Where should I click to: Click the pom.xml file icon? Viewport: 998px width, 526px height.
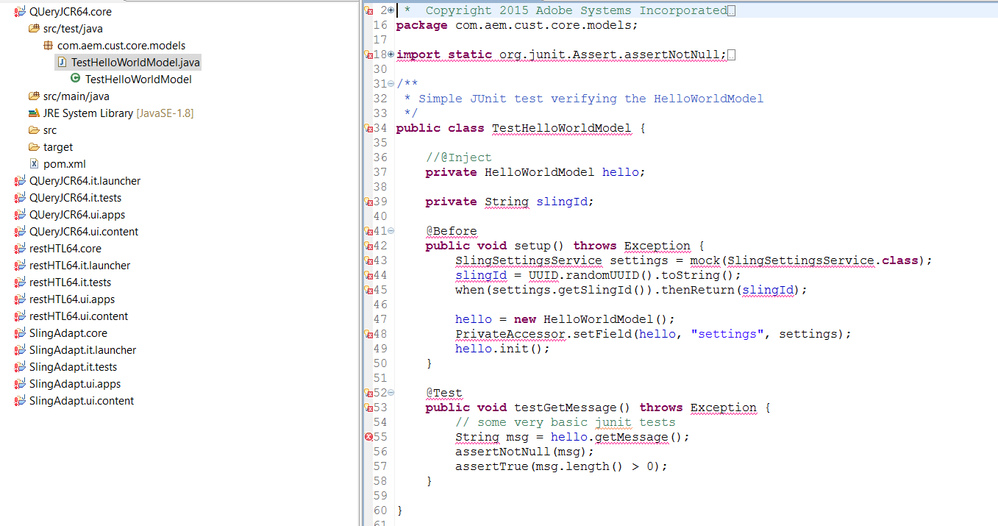click(34, 164)
